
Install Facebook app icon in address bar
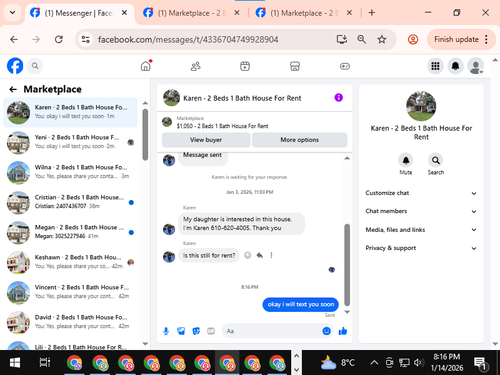[342, 39]
